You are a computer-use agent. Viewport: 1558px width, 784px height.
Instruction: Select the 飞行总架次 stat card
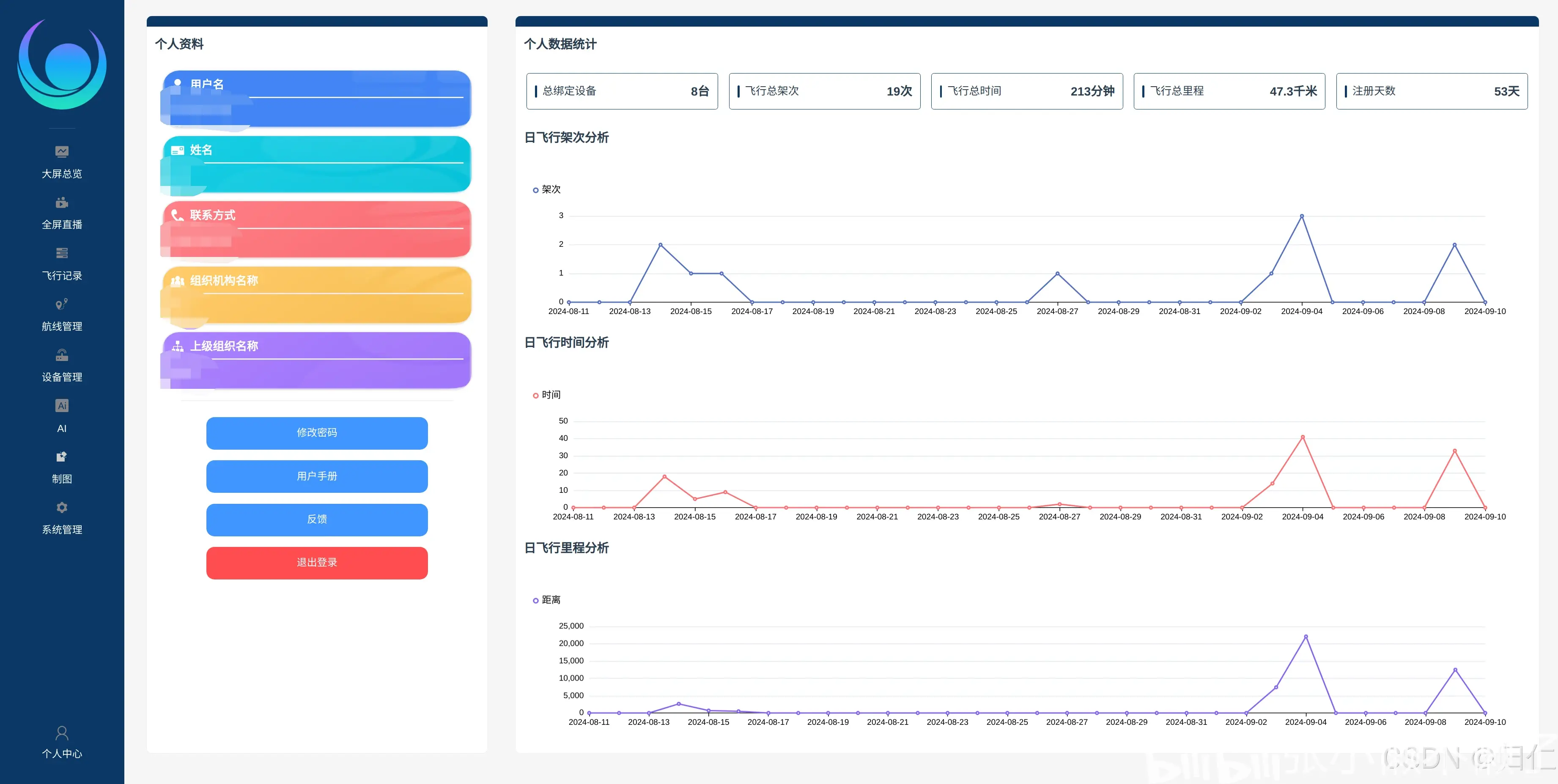coord(824,91)
